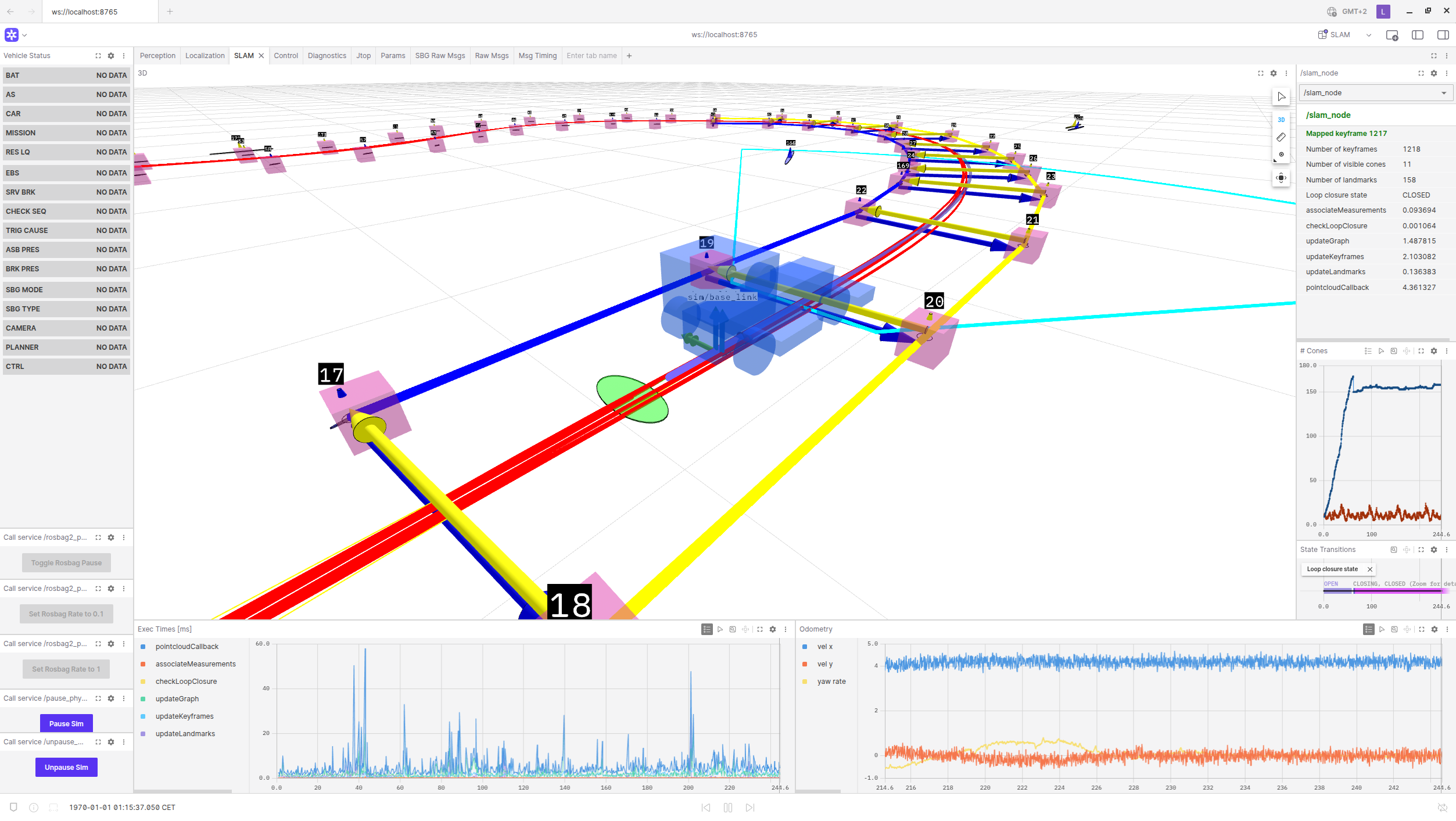Image resolution: width=1456 pixels, height=821 pixels.
Task: Click the yaw rate color swatch
Action: (805, 682)
